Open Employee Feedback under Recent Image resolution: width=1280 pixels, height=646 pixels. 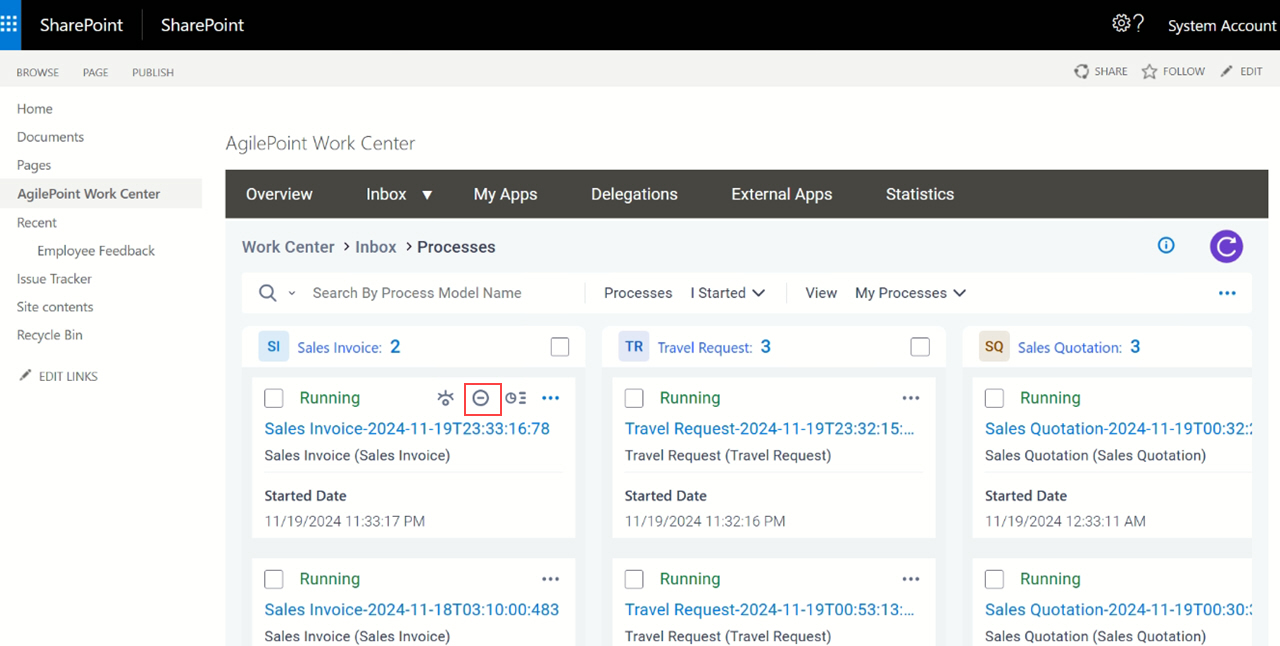(x=96, y=251)
